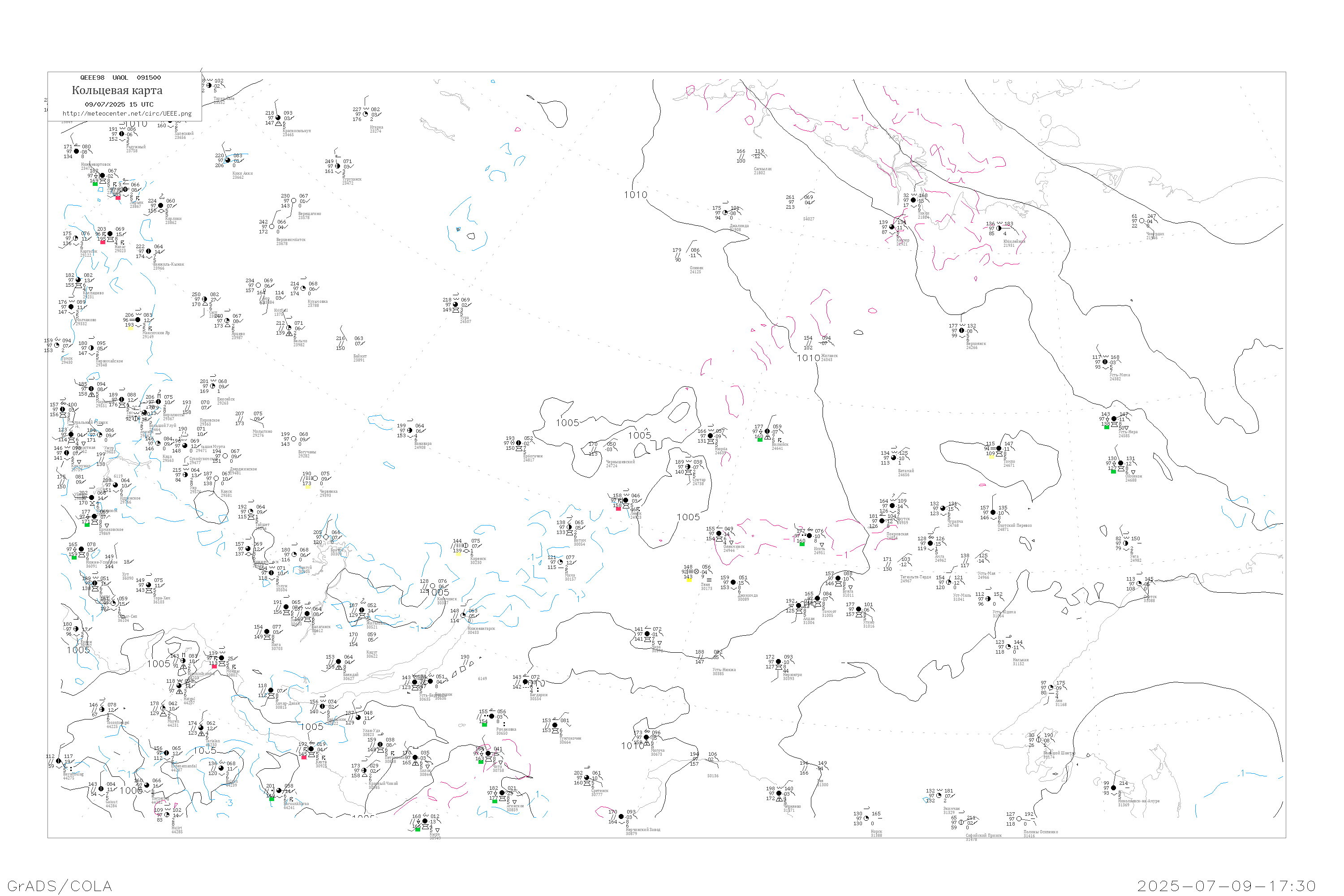The height and width of the screenshot is (896, 1344).
Task: Click the GrADS/COLA credit text
Action: 60,886
